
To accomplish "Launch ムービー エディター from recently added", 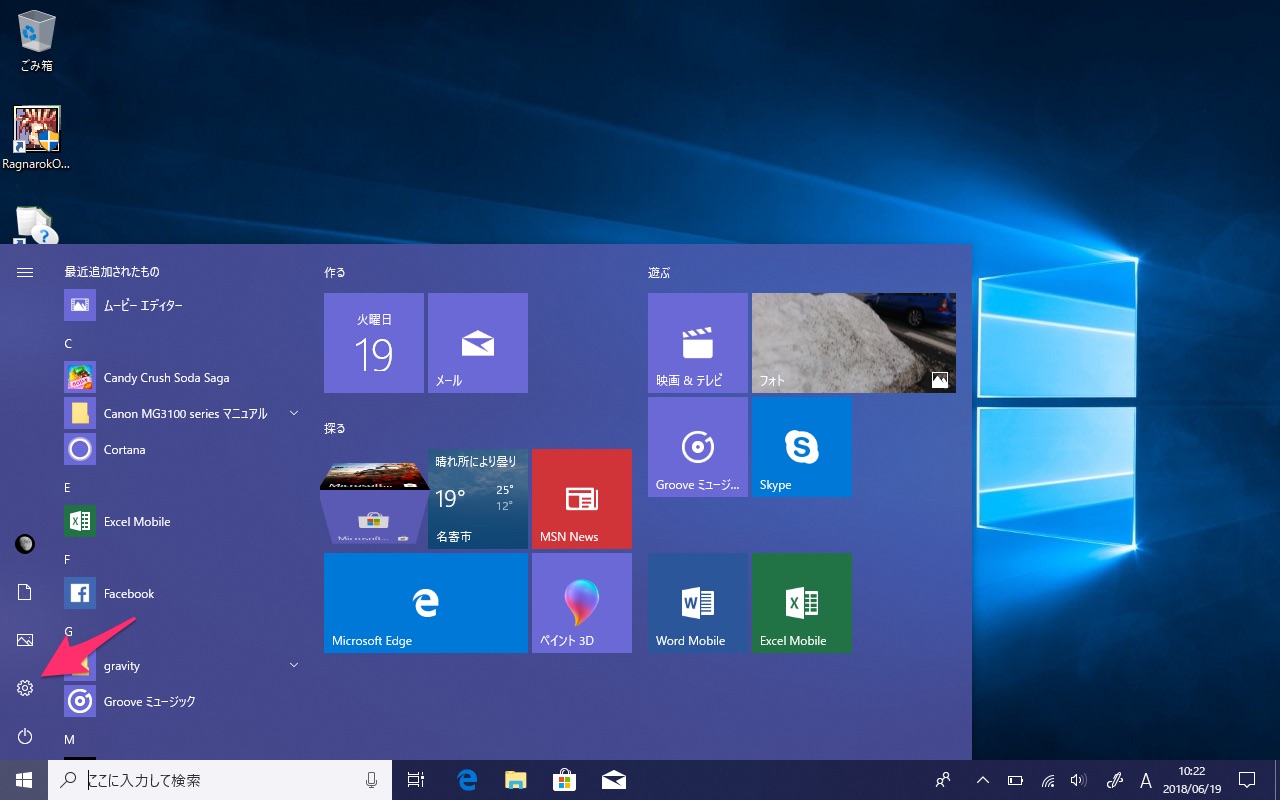I will tap(182, 305).
